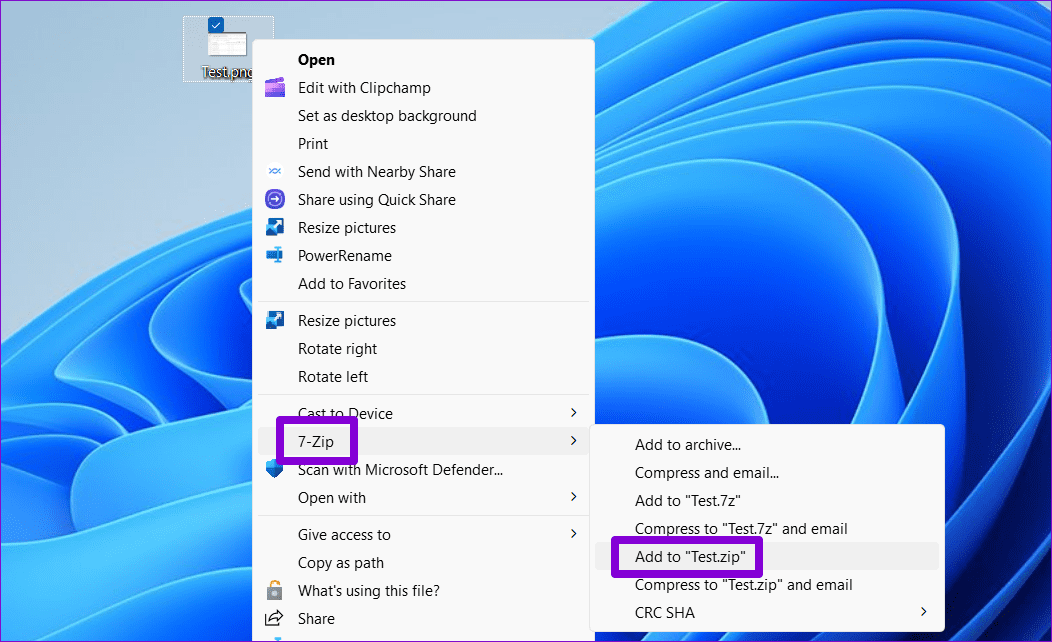1052x642 pixels.
Task: Select Add to Favorites
Action: click(352, 283)
